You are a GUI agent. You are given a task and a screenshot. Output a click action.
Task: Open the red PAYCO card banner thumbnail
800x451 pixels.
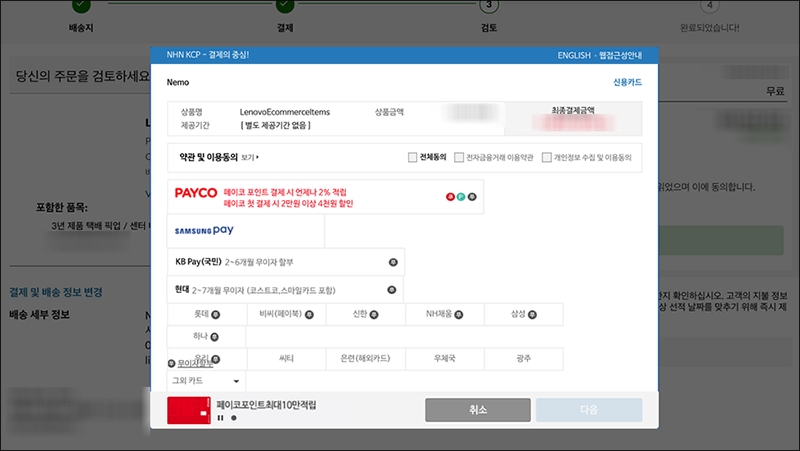coord(189,410)
